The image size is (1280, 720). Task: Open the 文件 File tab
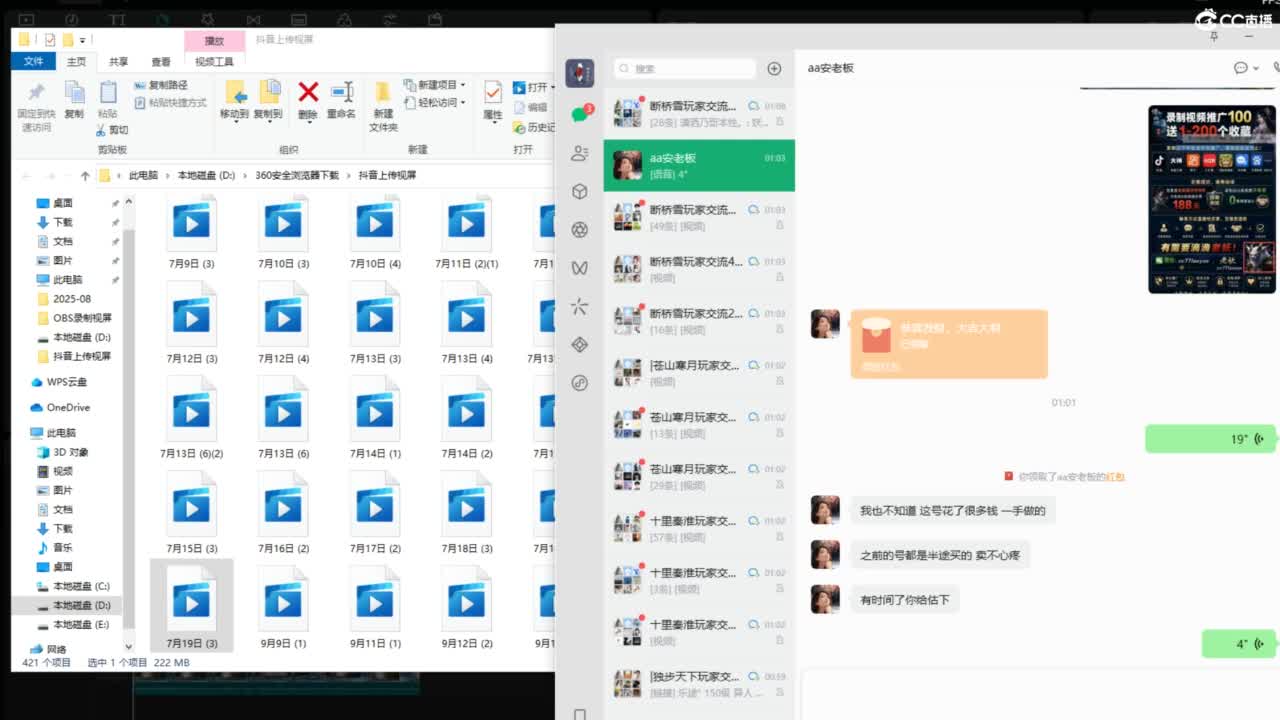click(34, 61)
